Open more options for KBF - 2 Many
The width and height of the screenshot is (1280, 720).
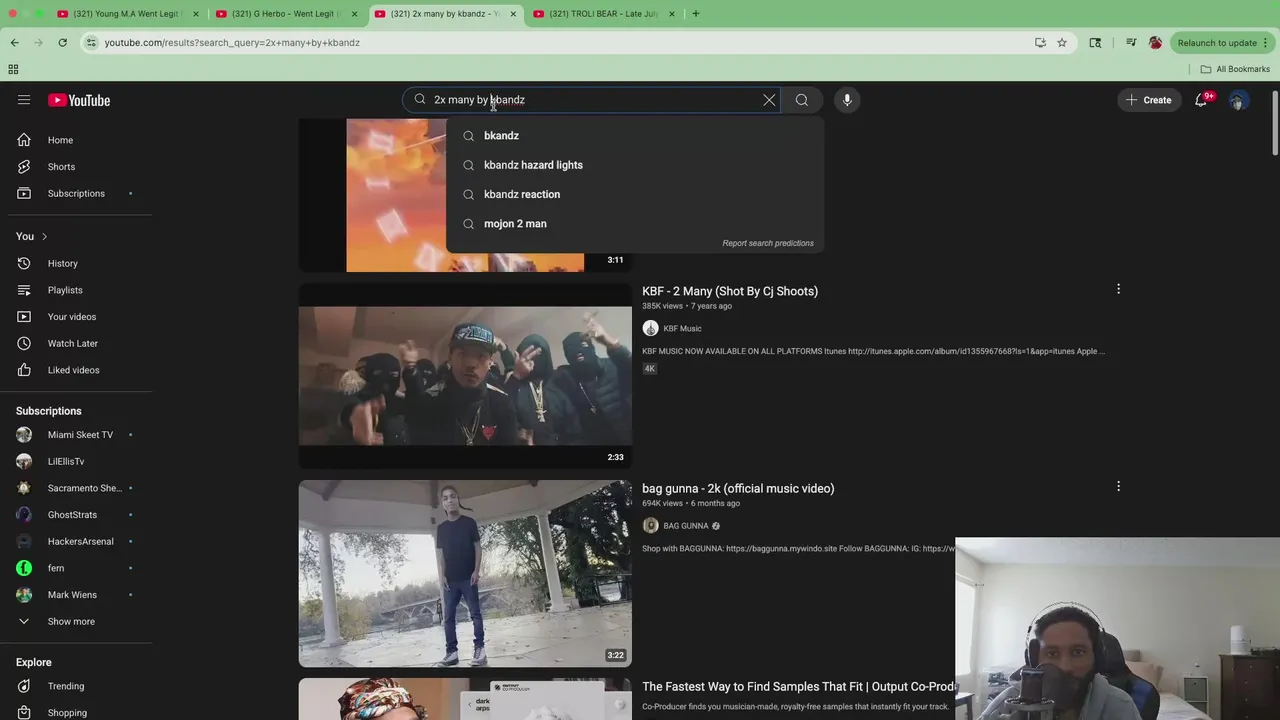pyautogui.click(x=1118, y=289)
